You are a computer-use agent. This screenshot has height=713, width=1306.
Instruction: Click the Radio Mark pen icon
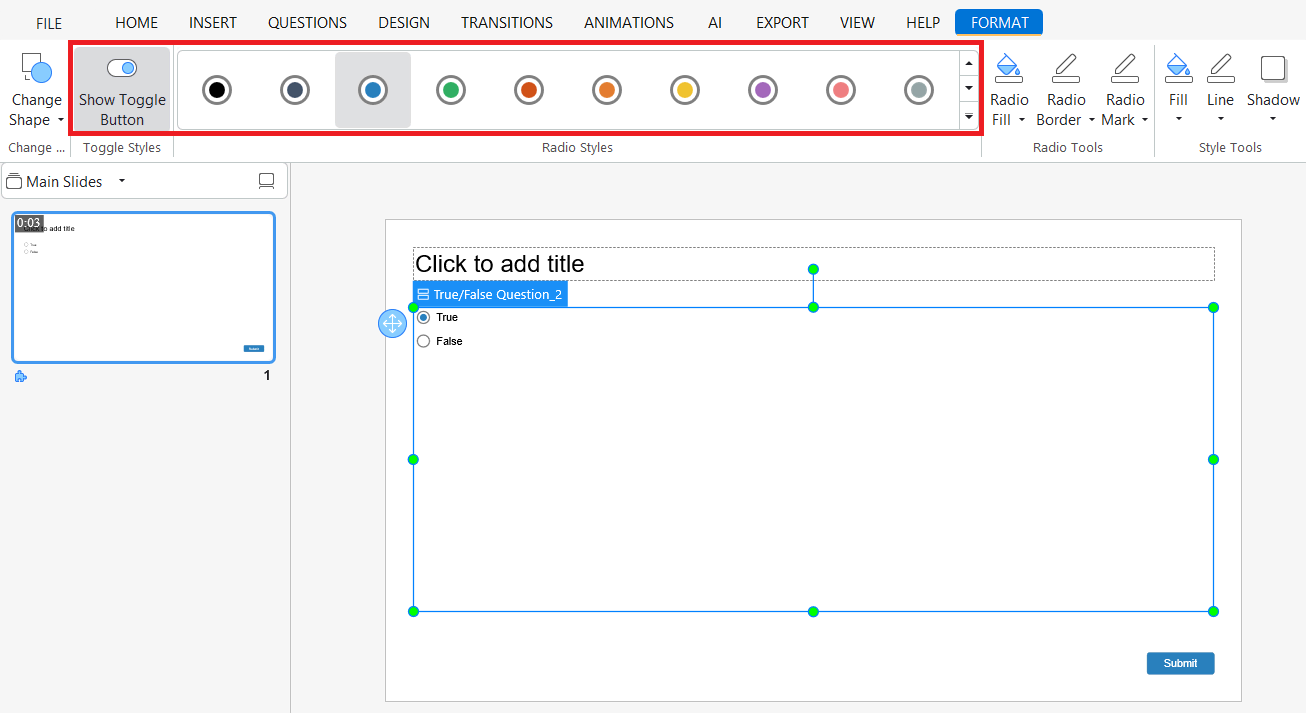tap(1124, 68)
